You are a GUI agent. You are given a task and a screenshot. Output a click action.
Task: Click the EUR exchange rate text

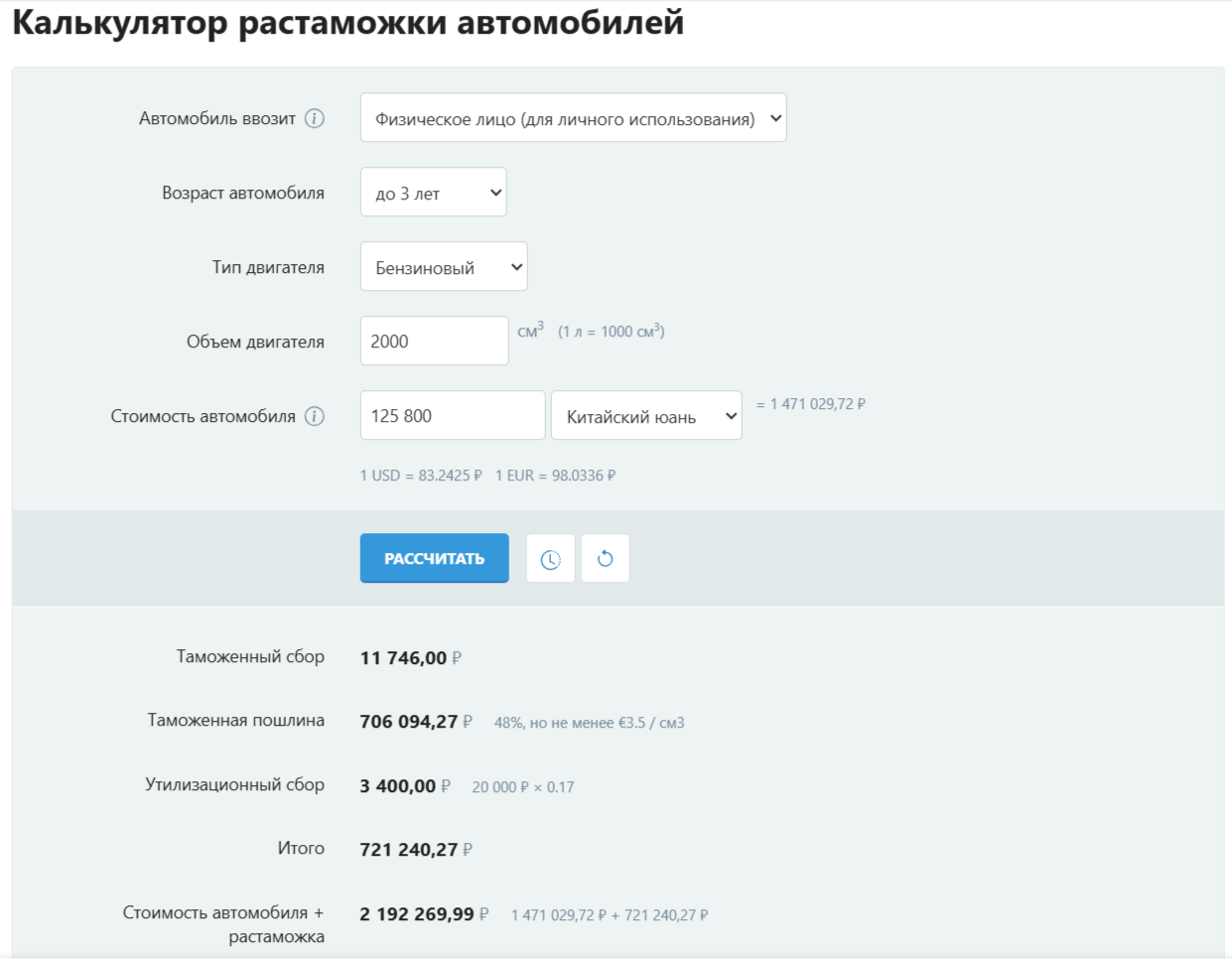click(x=555, y=476)
